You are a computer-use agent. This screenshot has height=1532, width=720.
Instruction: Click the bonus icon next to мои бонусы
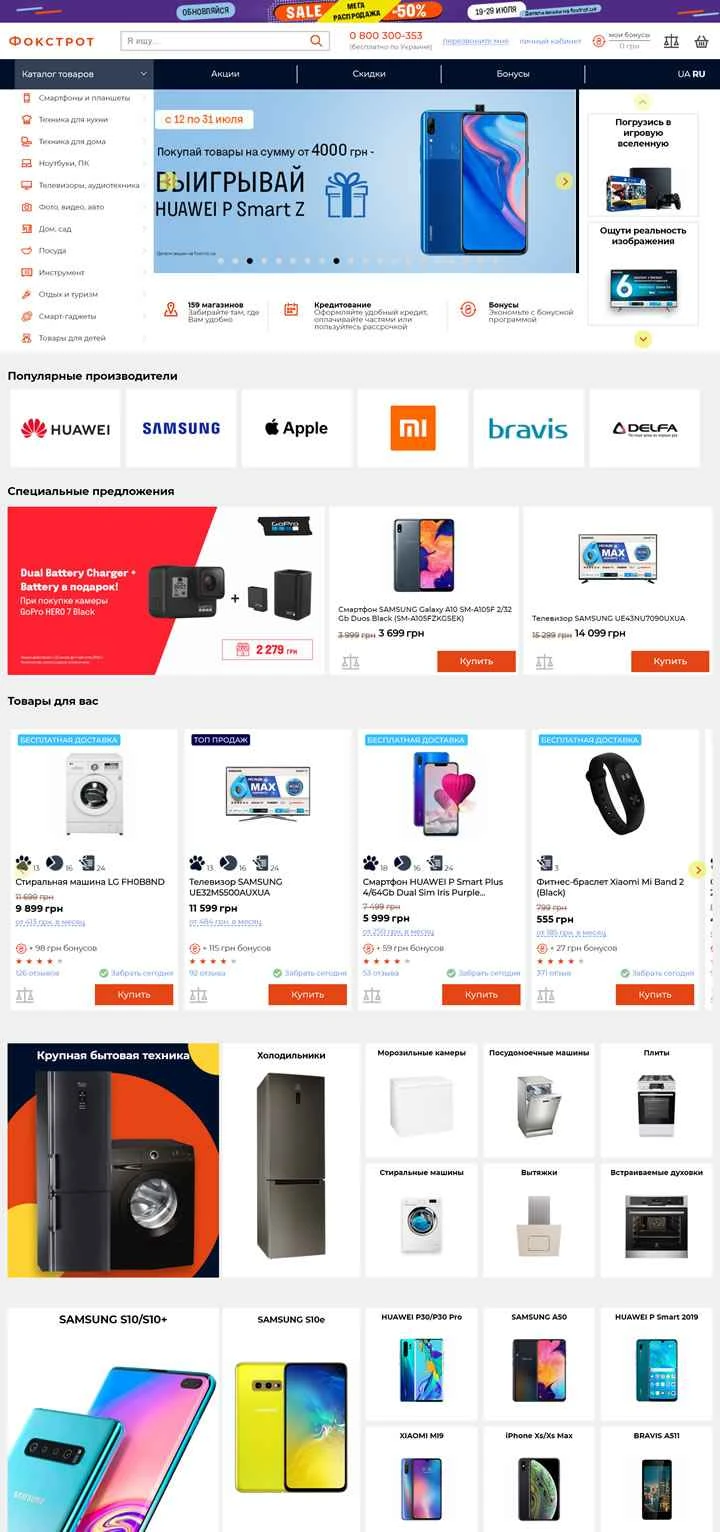599,41
